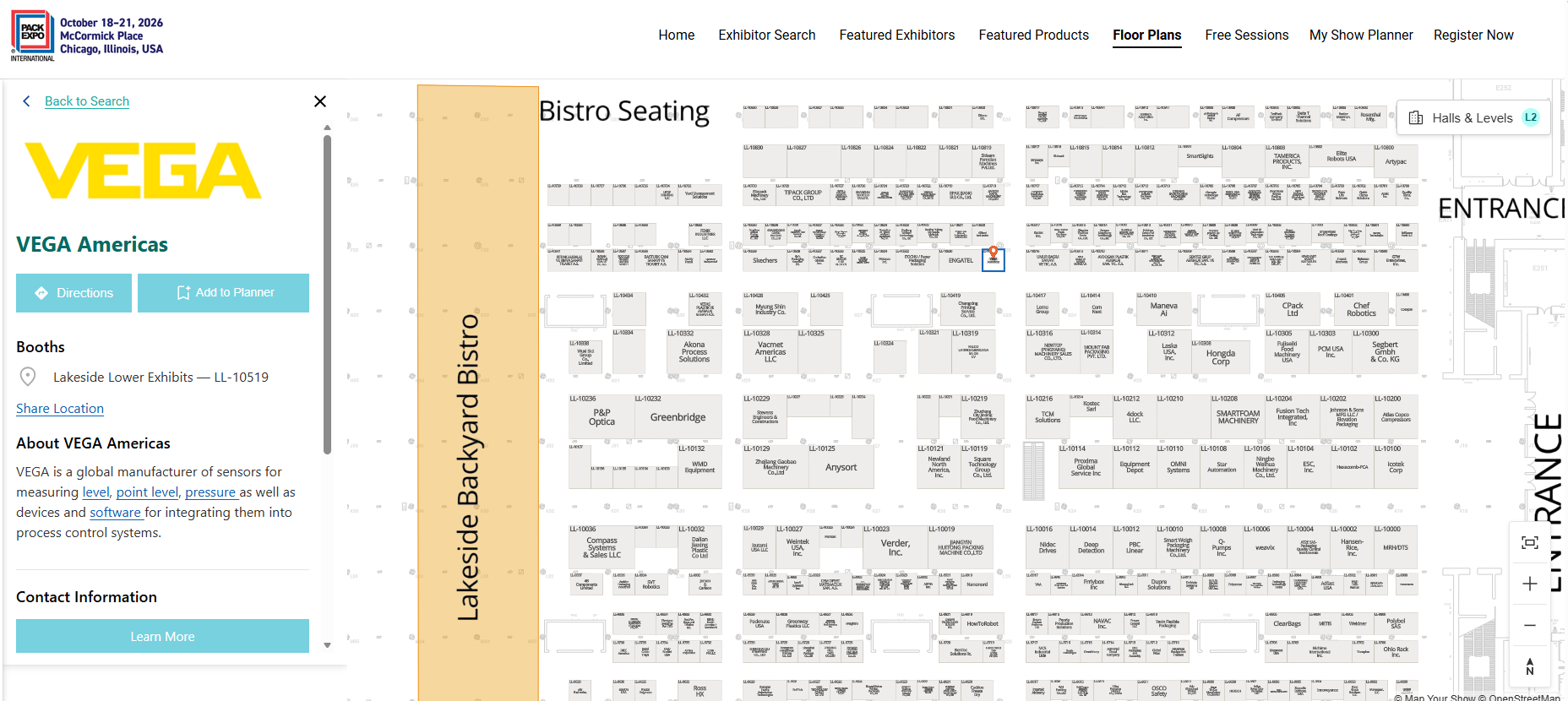This screenshot has width=1568, height=701.
Task: Go to Featured Exhibitors
Action: 897,35
